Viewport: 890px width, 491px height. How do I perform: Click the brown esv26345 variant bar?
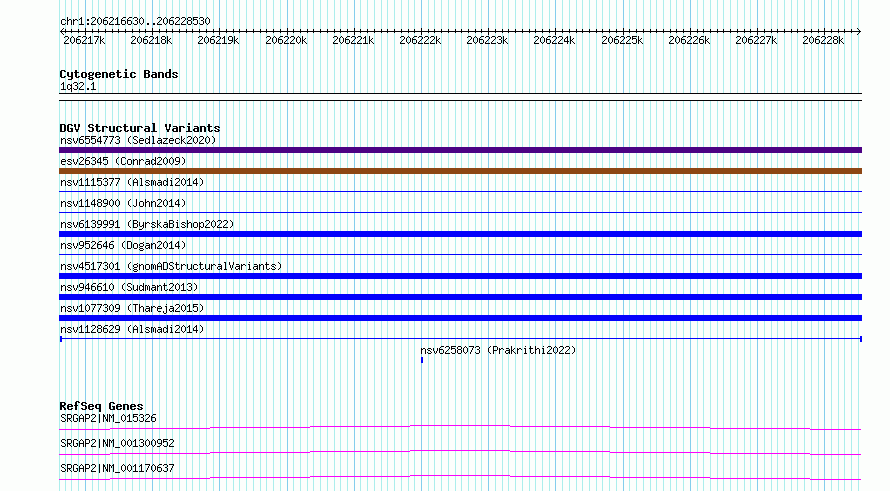click(x=460, y=171)
